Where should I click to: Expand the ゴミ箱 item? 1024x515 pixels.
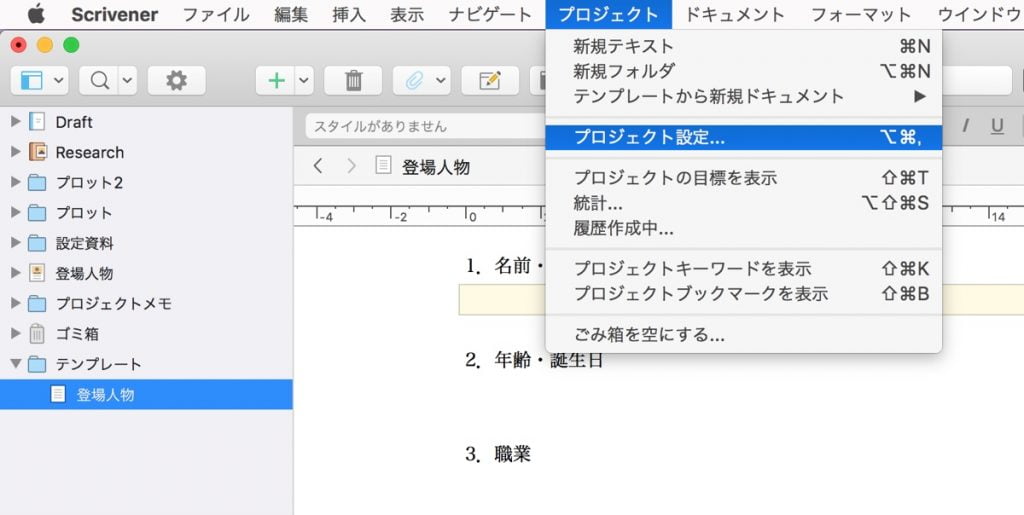(16, 334)
